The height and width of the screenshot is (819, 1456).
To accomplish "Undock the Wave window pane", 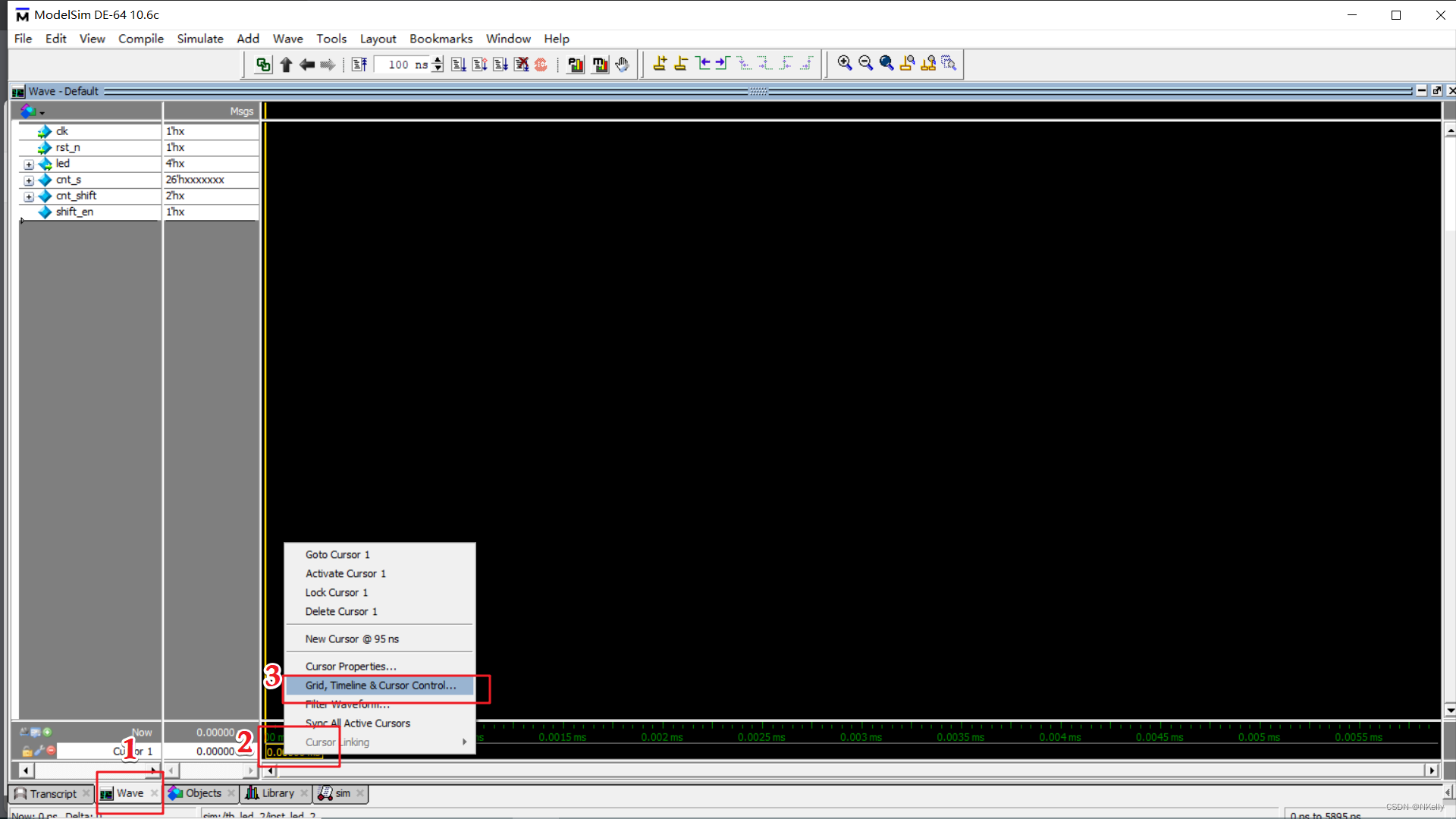I will [x=1436, y=91].
